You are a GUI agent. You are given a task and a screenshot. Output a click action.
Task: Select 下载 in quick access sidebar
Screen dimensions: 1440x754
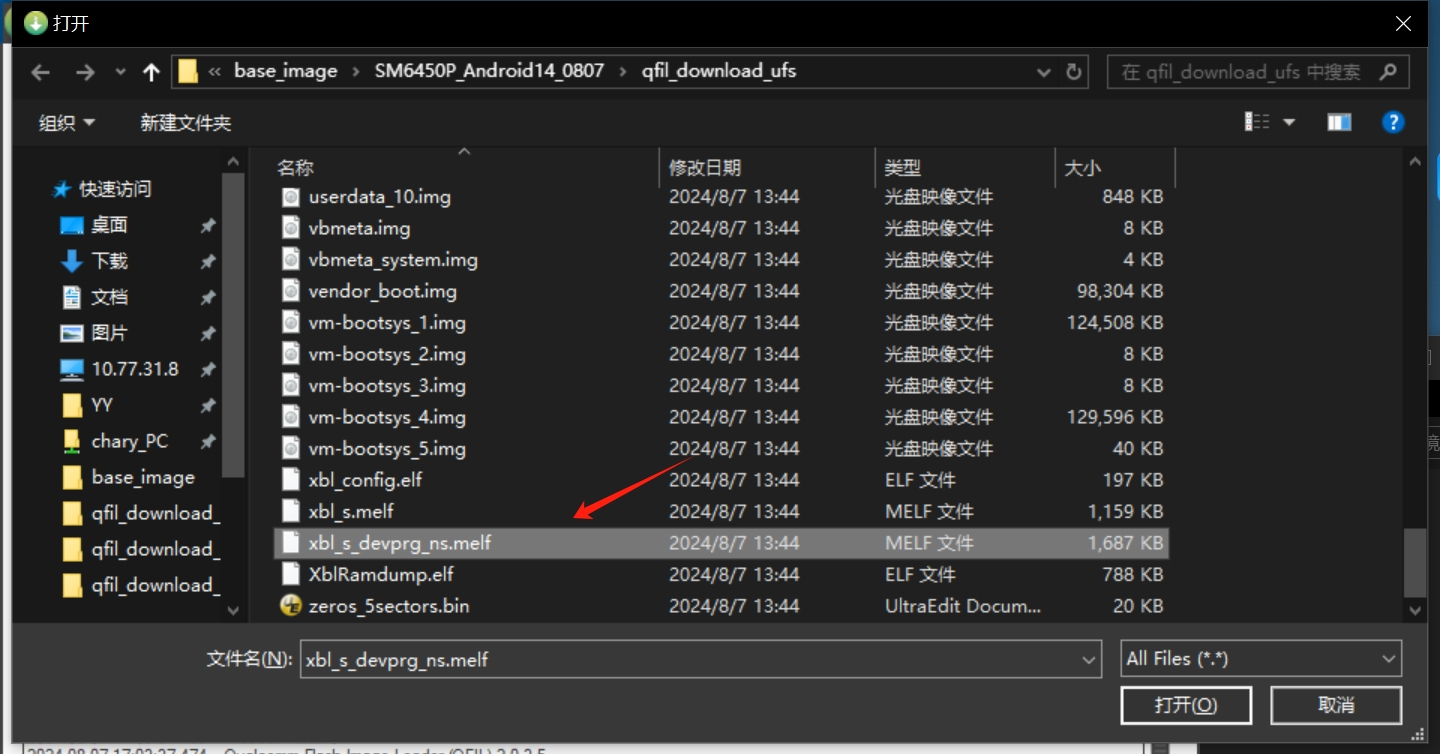109,261
